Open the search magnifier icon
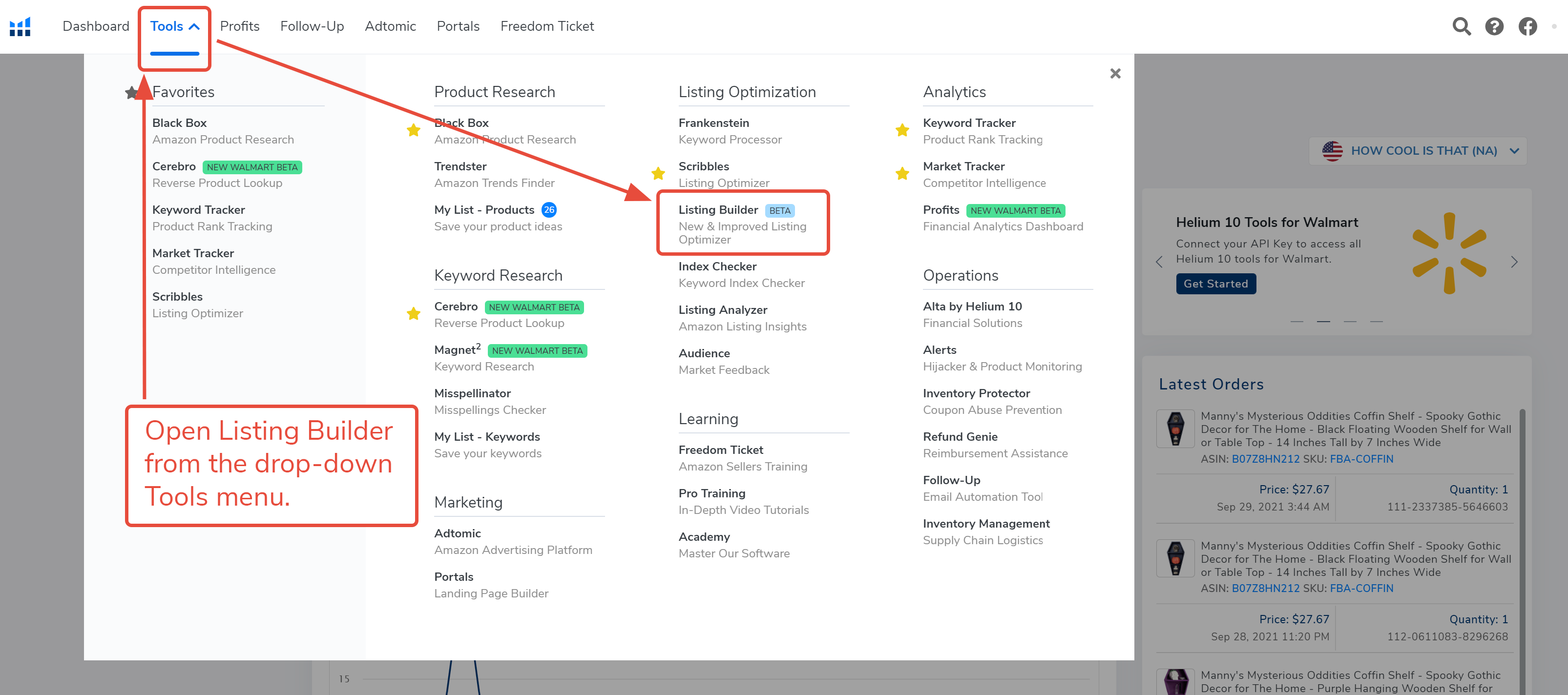 1461,27
